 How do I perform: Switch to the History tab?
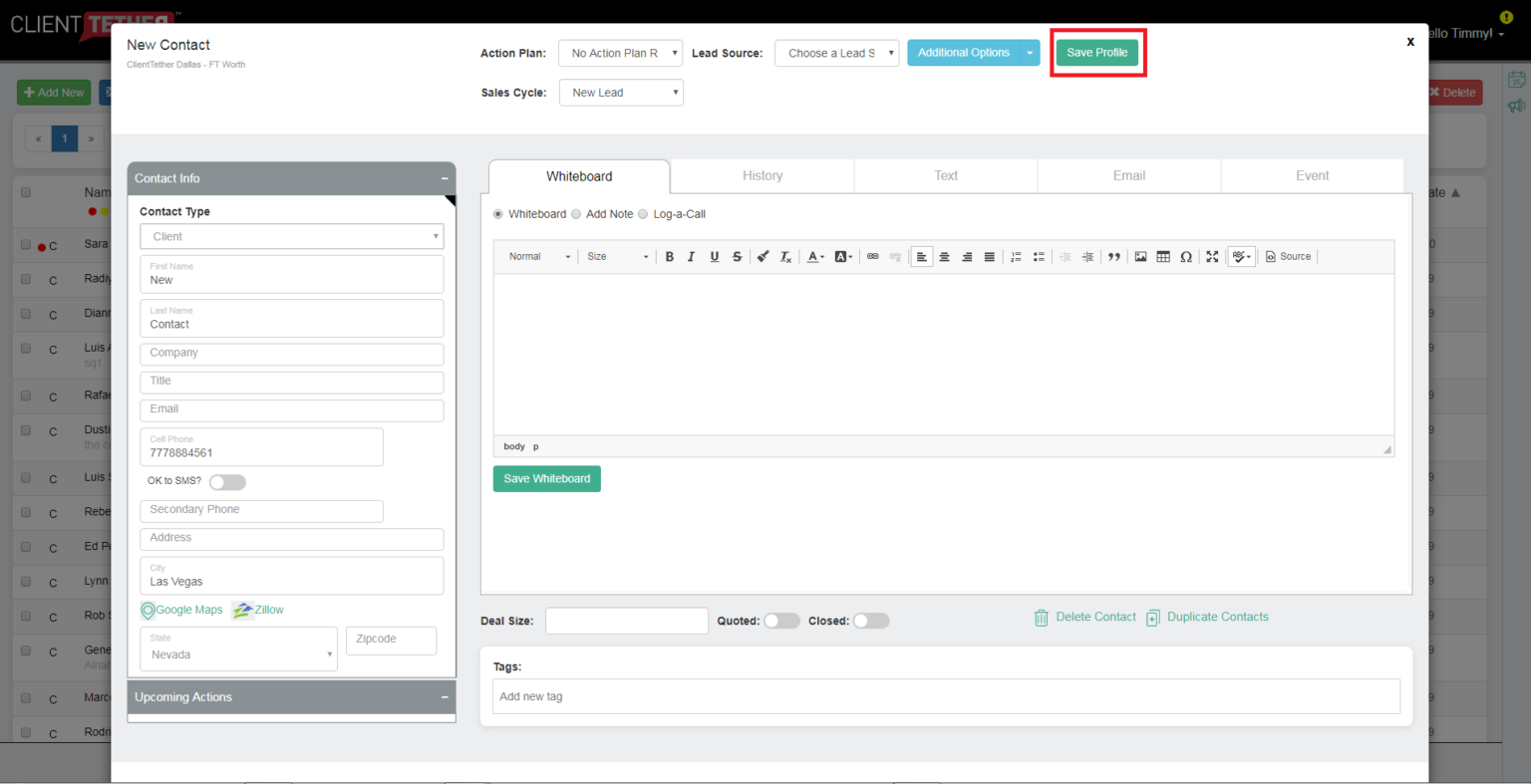click(762, 176)
